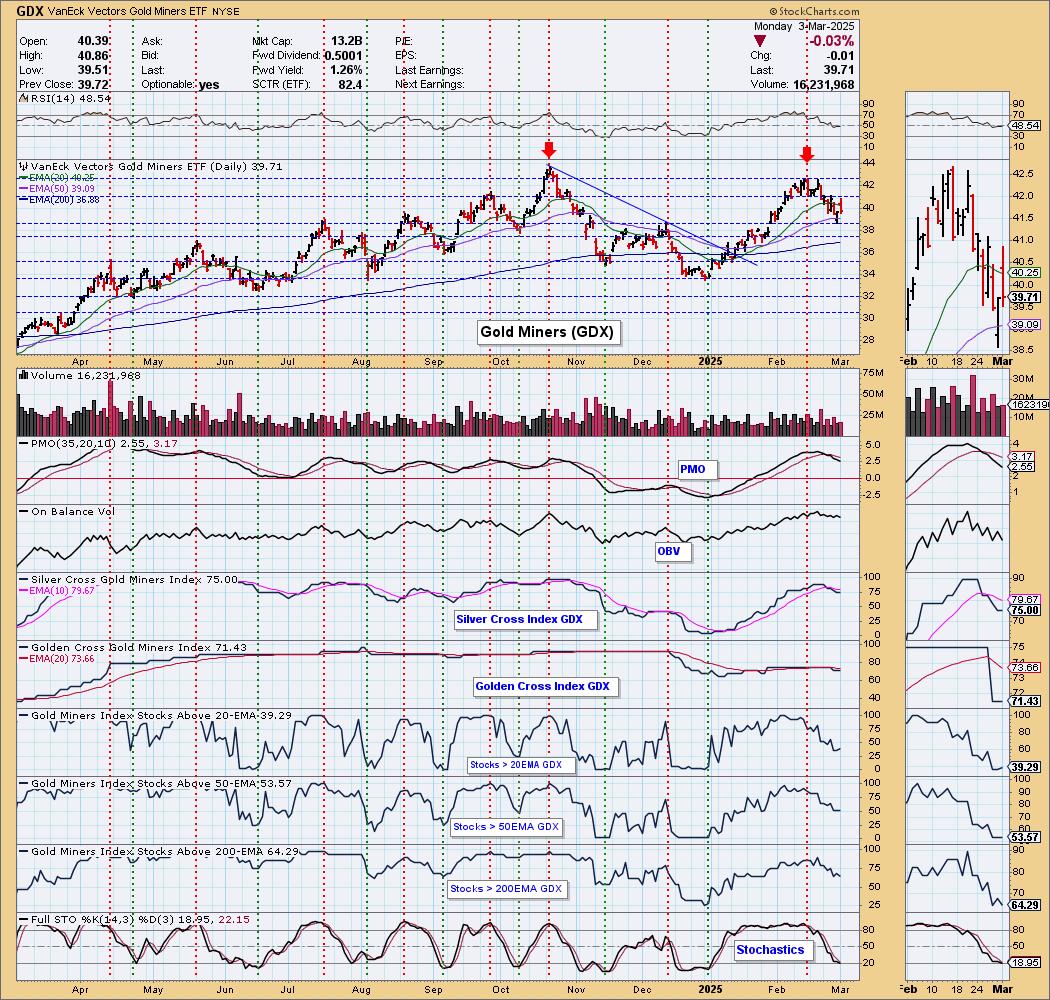1050x1000 pixels.
Task: Open the StockCharts.com copyright link
Action: pos(814,11)
